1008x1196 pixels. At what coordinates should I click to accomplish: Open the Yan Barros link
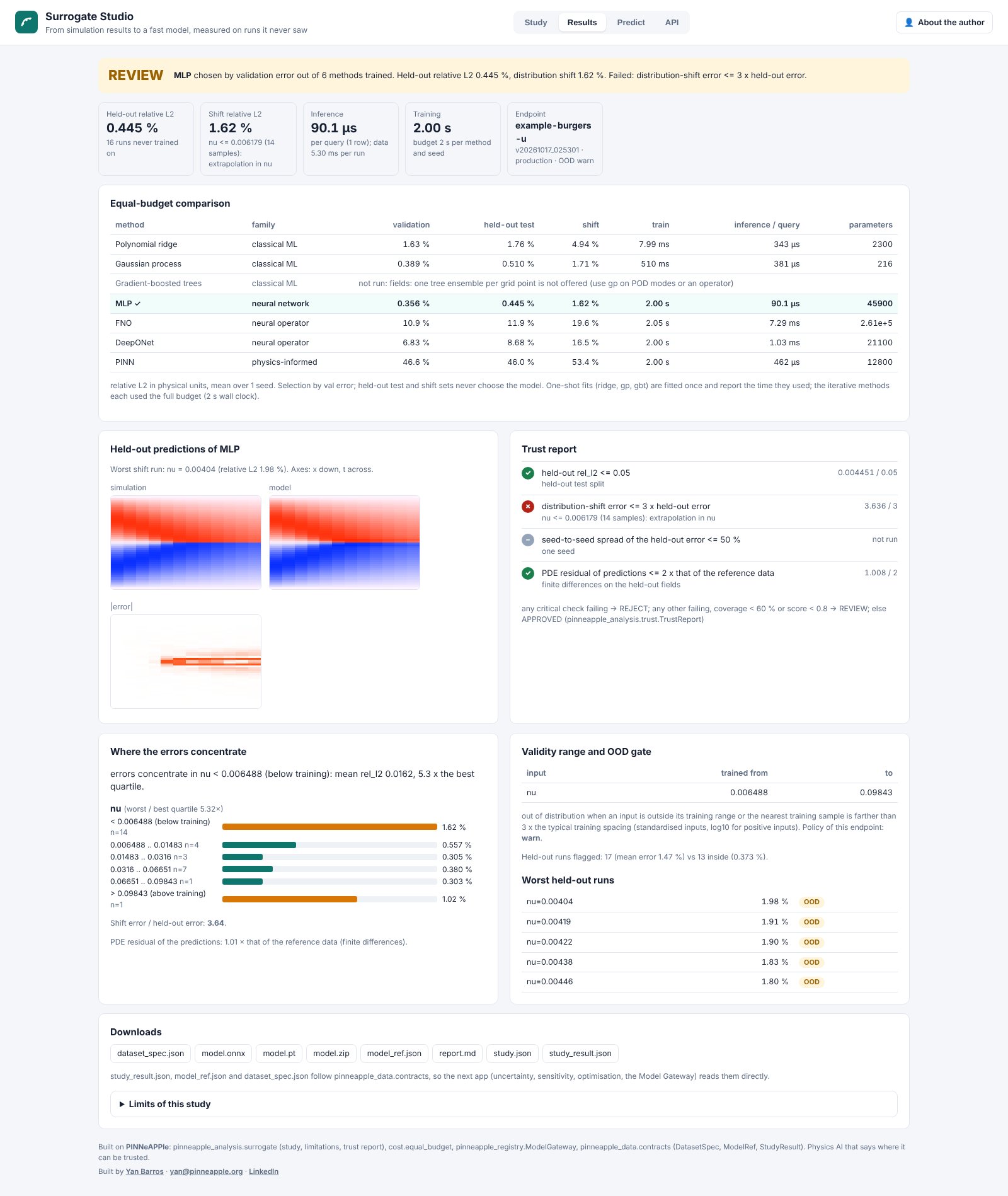(144, 1171)
